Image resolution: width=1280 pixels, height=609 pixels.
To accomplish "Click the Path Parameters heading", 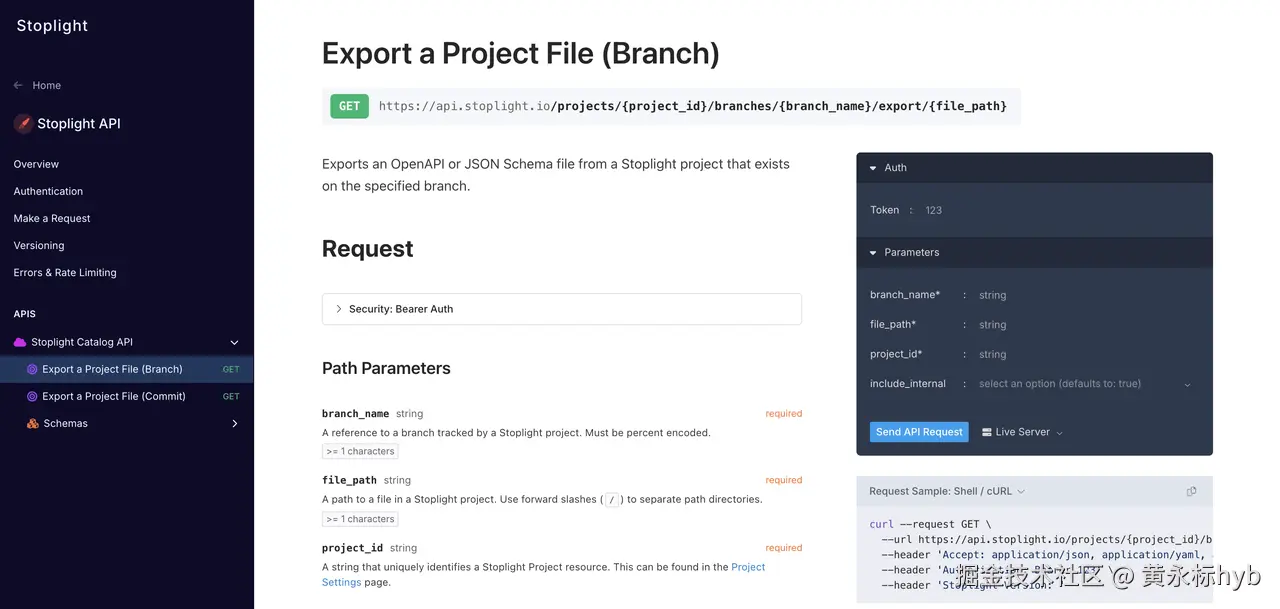I will [x=386, y=368].
